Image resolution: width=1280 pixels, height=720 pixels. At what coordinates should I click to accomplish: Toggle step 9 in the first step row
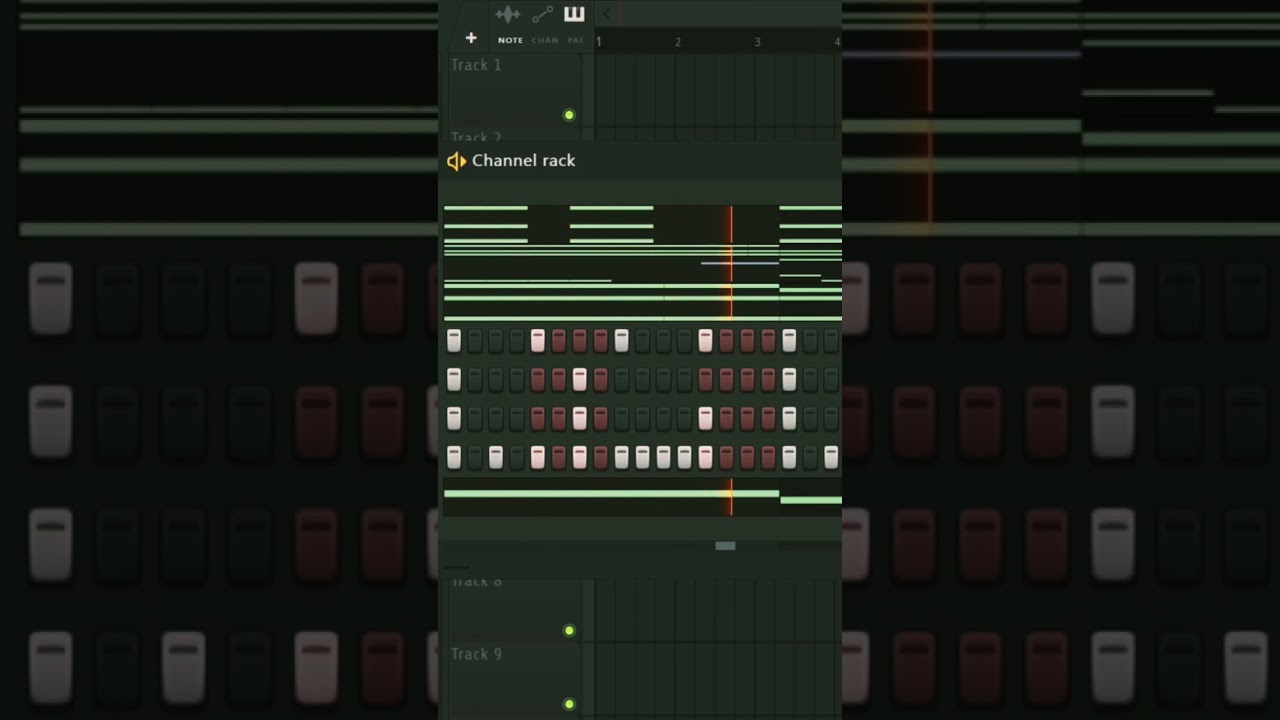(621, 341)
